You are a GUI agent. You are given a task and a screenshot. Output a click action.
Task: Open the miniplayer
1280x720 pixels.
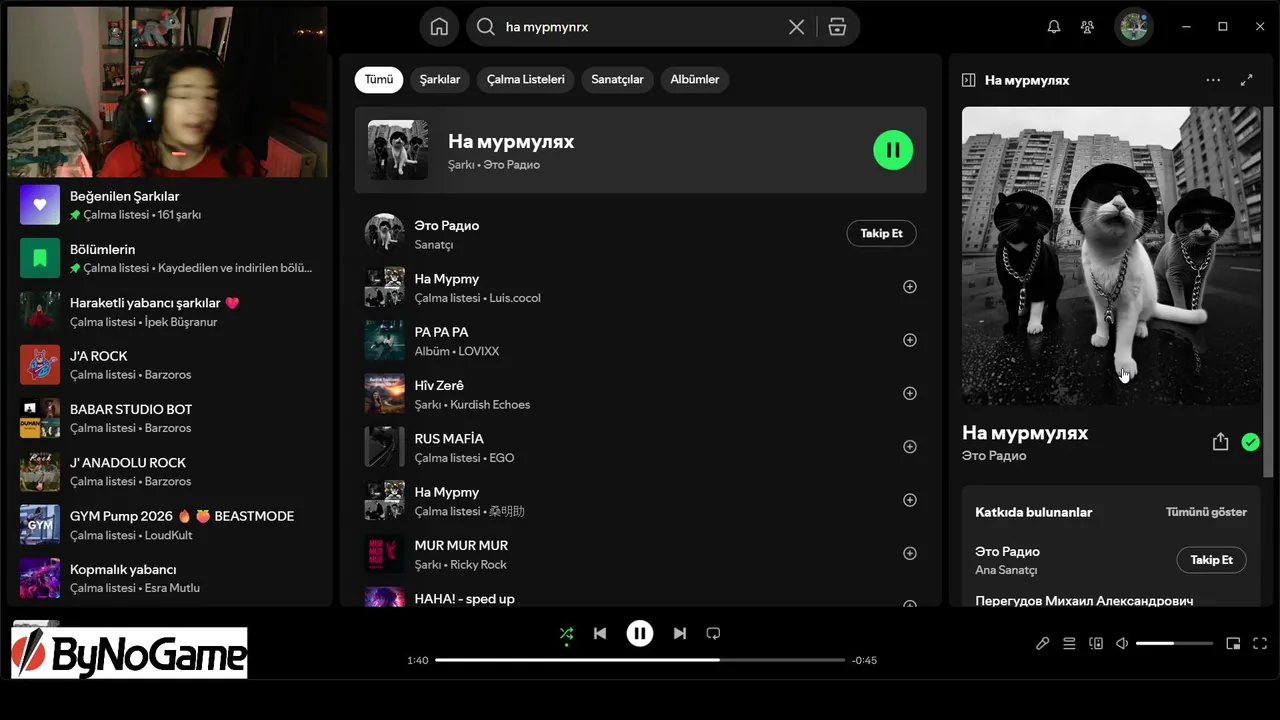1233,644
